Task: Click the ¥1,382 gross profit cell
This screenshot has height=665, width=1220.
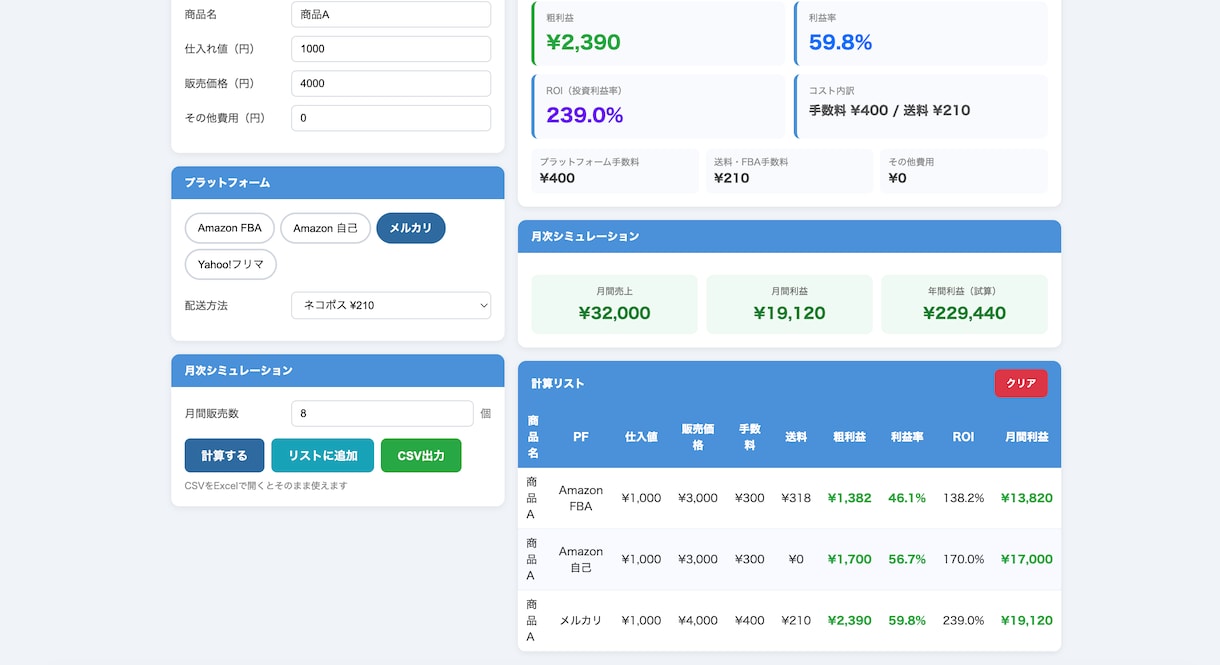Action: [850, 498]
